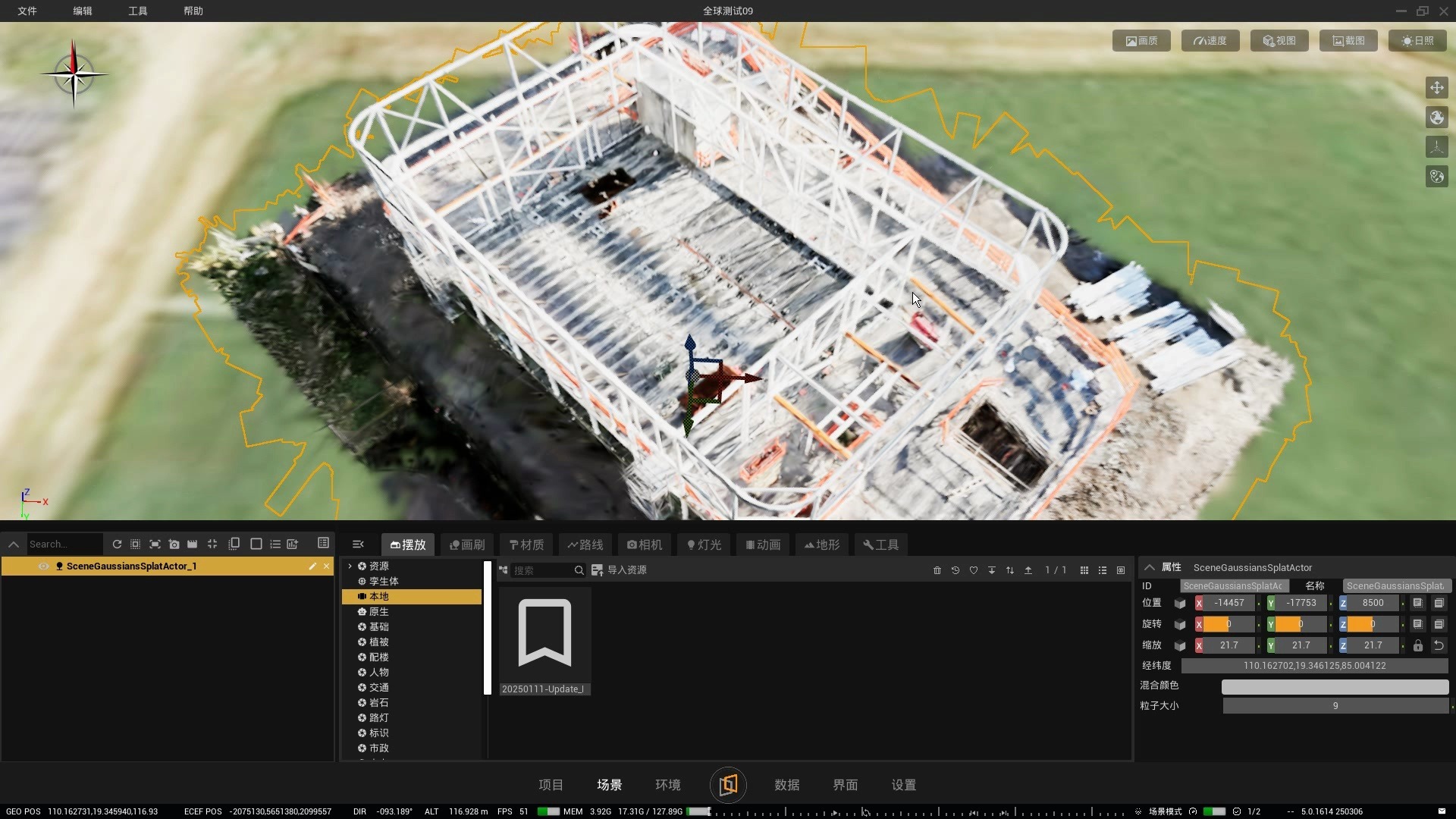Screen dimensions: 1456x819
Task: Click the 截图 screenshot button
Action: point(1348,41)
